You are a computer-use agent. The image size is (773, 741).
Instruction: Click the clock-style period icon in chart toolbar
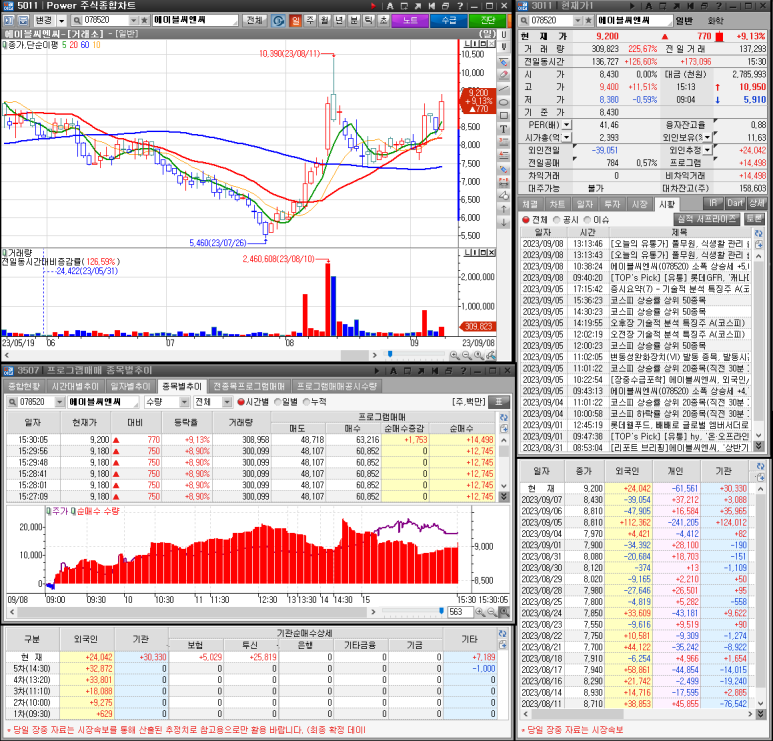coord(279,20)
